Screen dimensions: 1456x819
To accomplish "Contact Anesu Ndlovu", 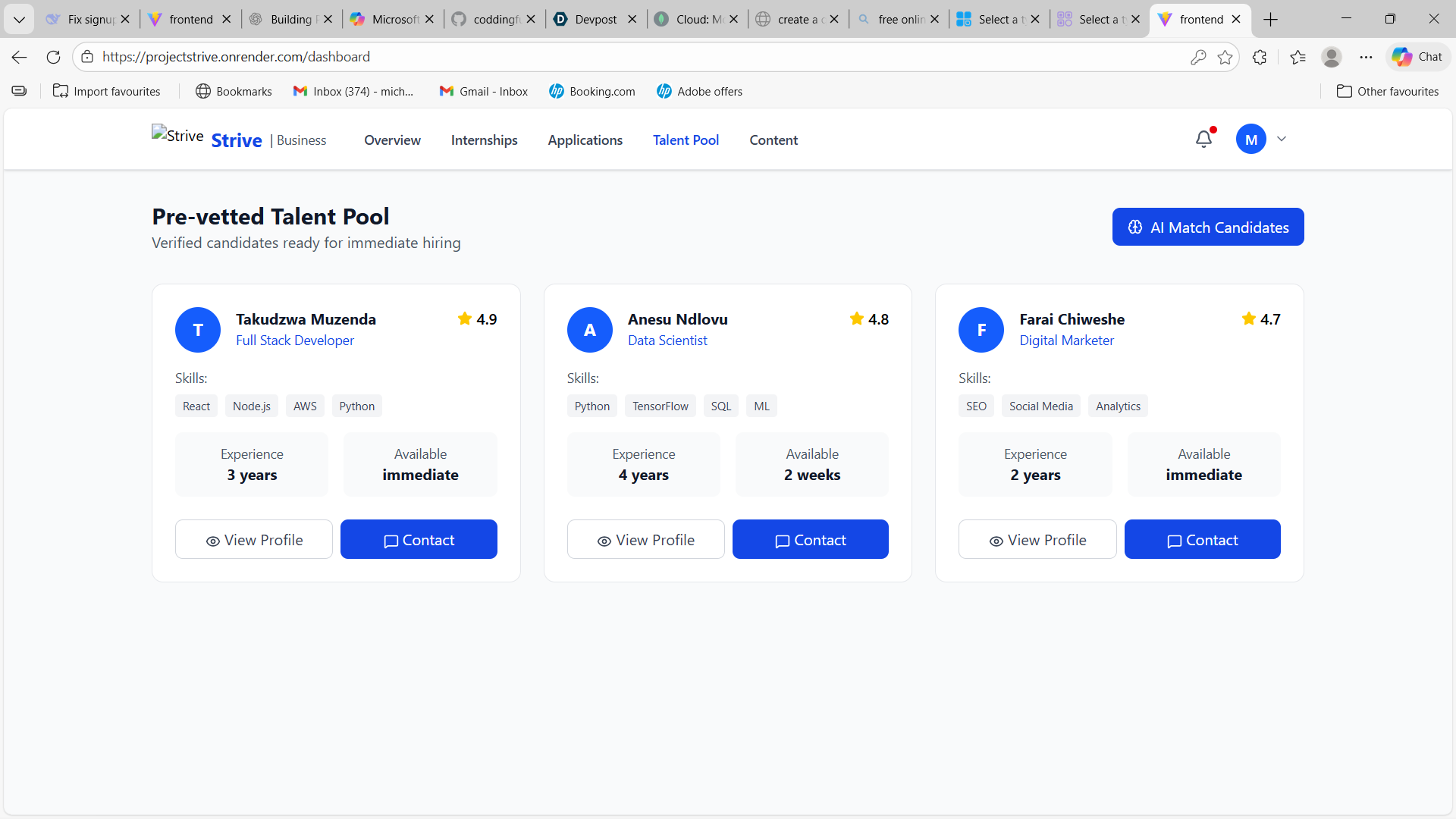I will 810,540.
